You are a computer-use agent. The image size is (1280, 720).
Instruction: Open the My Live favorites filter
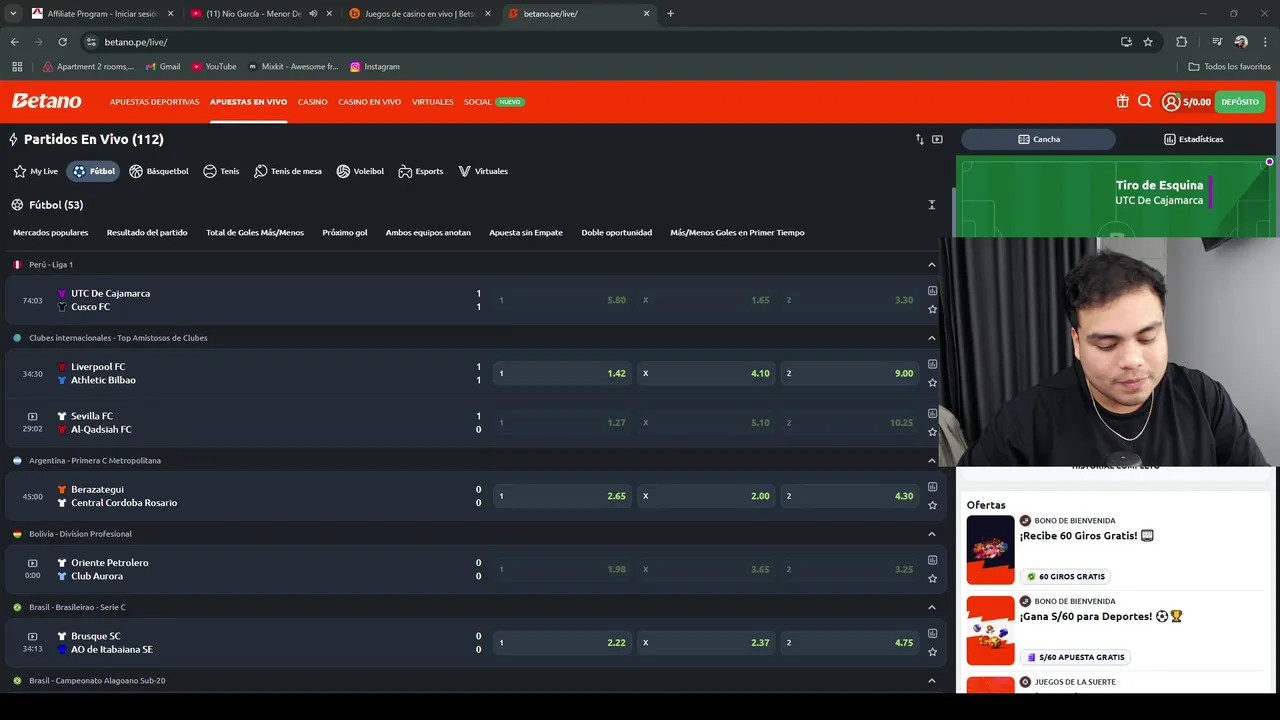click(x=36, y=171)
